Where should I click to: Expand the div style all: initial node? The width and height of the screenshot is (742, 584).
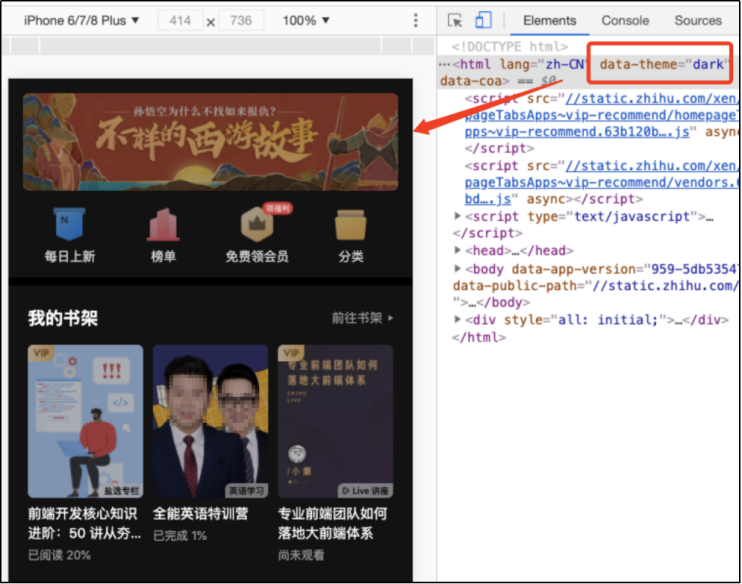[457, 319]
